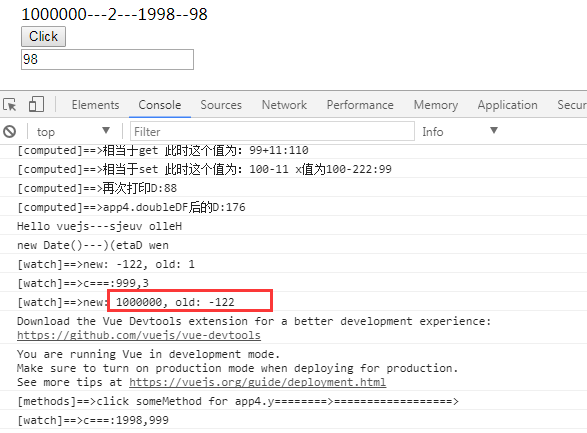Viewport: 587px width, 433px height.
Task: Switch to the Elements tab
Action: (x=95, y=105)
